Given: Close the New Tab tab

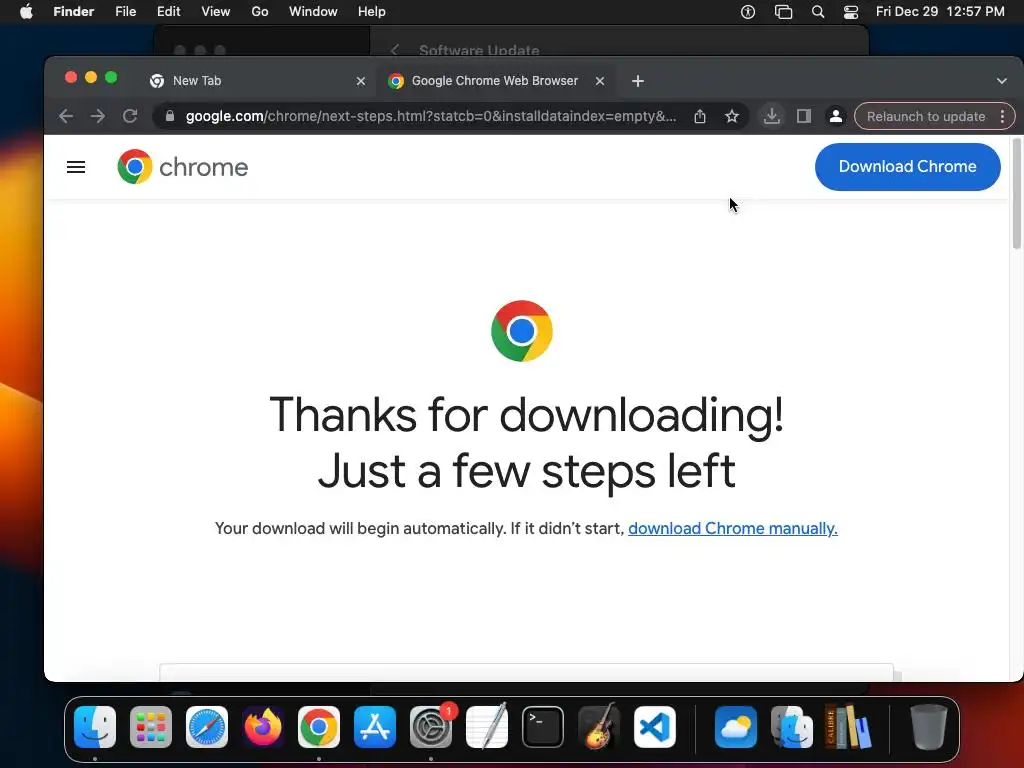Looking at the screenshot, I should (360, 81).
